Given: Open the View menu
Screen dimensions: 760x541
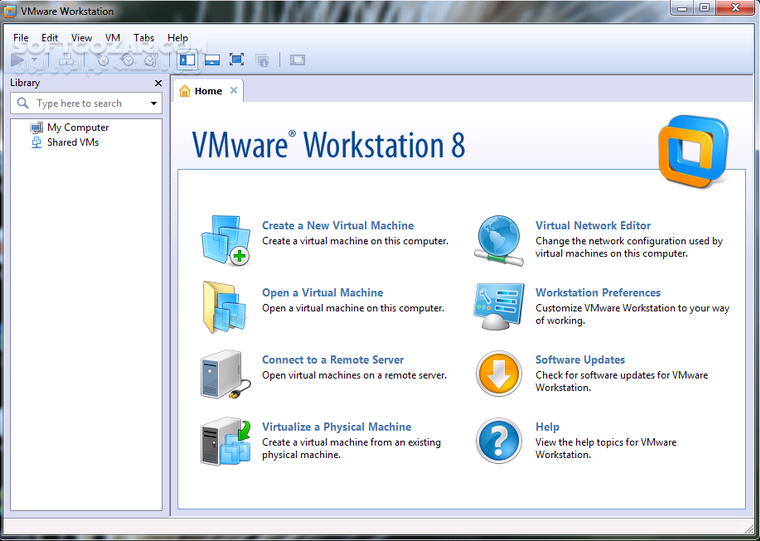Looking at the screenshot, I should point(81,38).
